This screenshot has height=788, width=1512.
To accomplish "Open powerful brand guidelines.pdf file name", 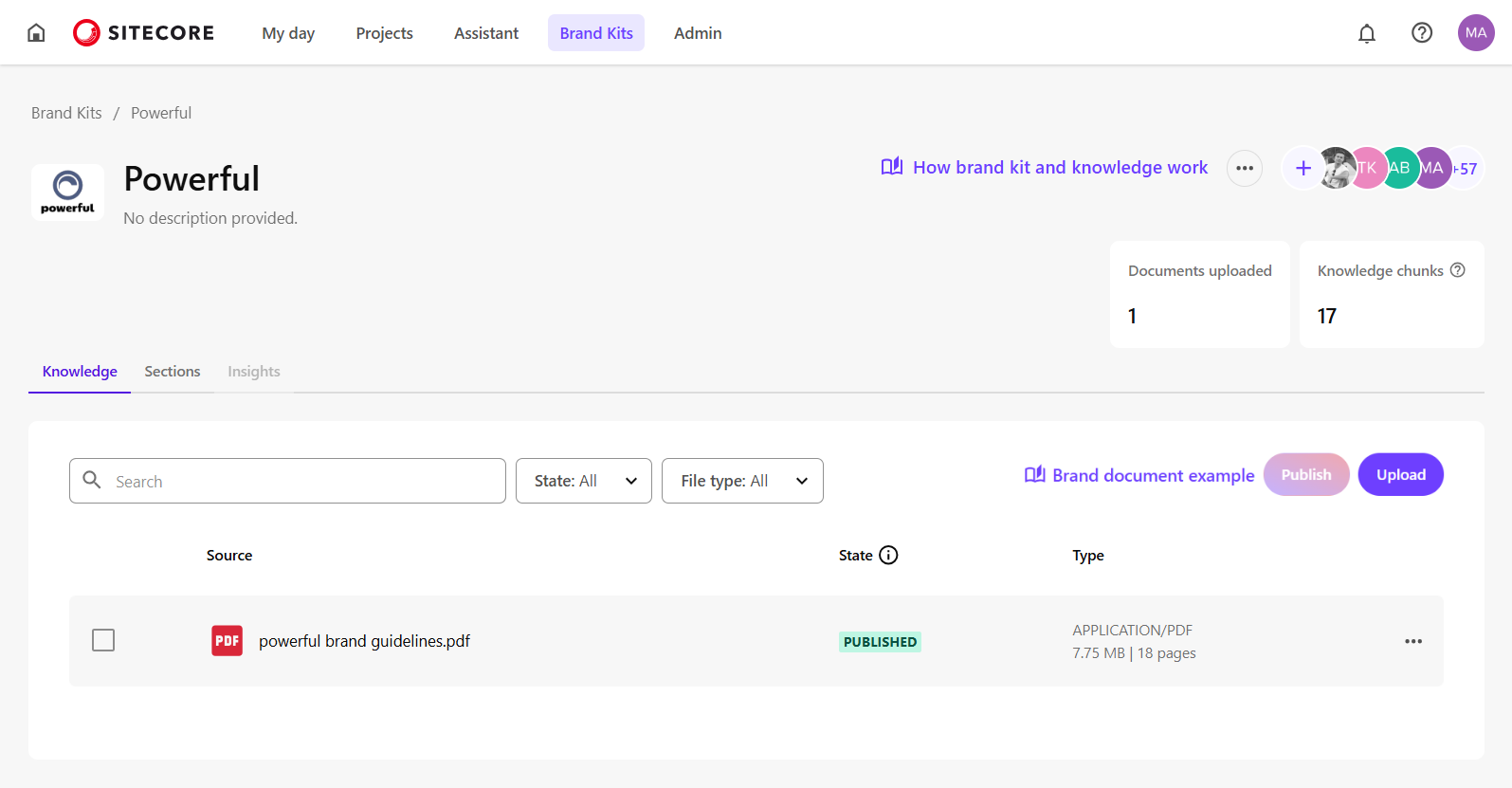I will pos(365,641).
